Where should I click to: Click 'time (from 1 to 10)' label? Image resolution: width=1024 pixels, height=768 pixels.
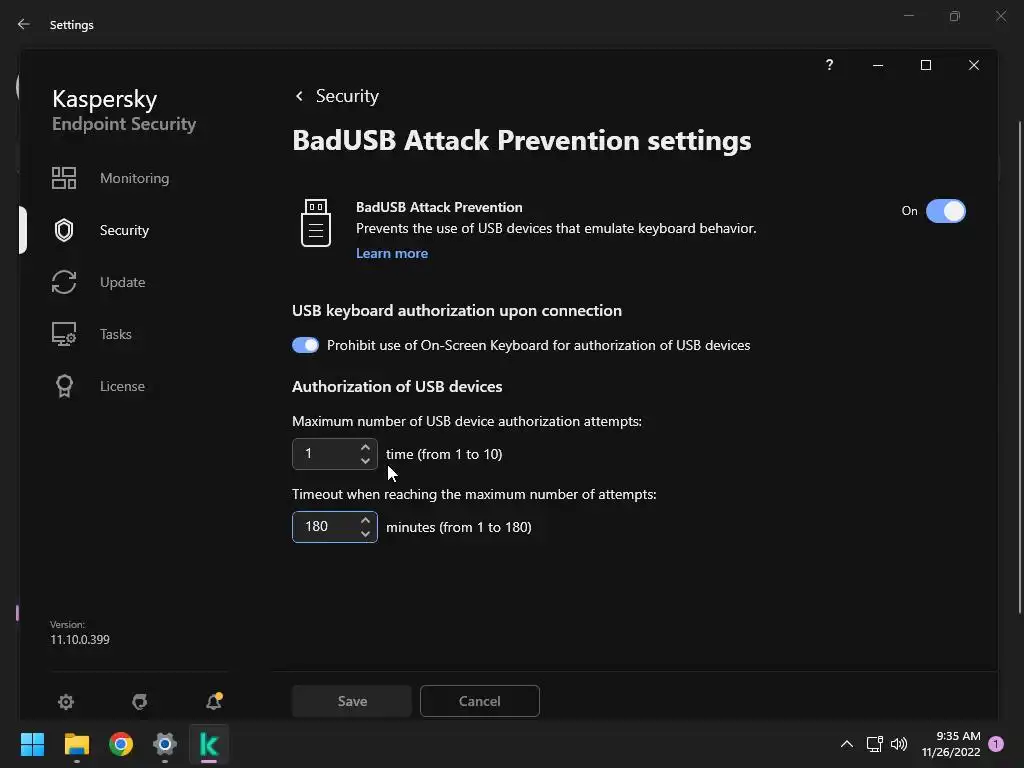[444, 454]
